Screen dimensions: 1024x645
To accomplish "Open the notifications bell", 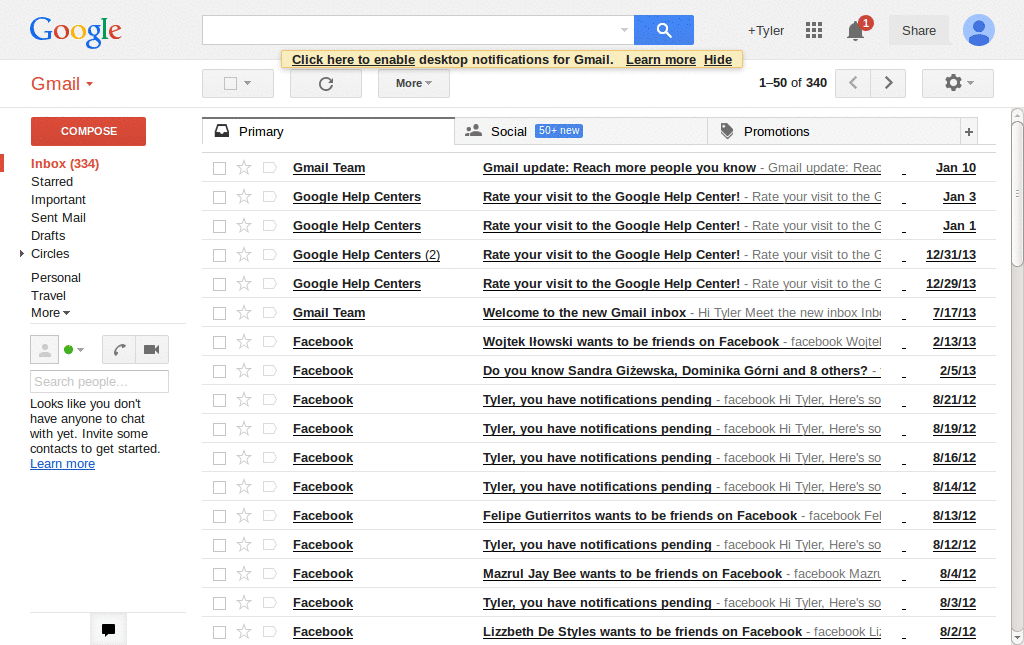I will click(856, 30).
